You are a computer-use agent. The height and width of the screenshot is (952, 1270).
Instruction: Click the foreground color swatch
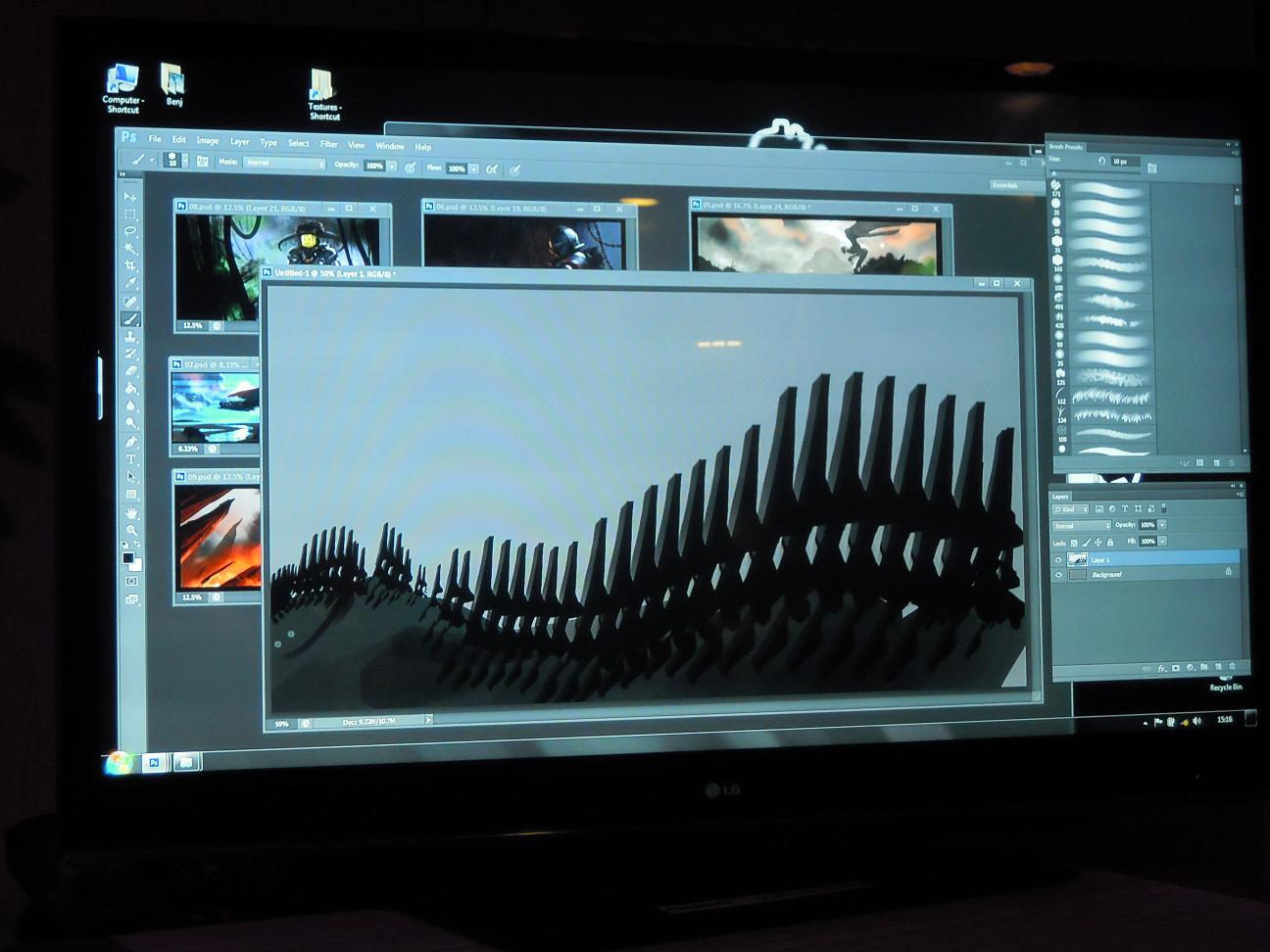[x=127, y=558]
